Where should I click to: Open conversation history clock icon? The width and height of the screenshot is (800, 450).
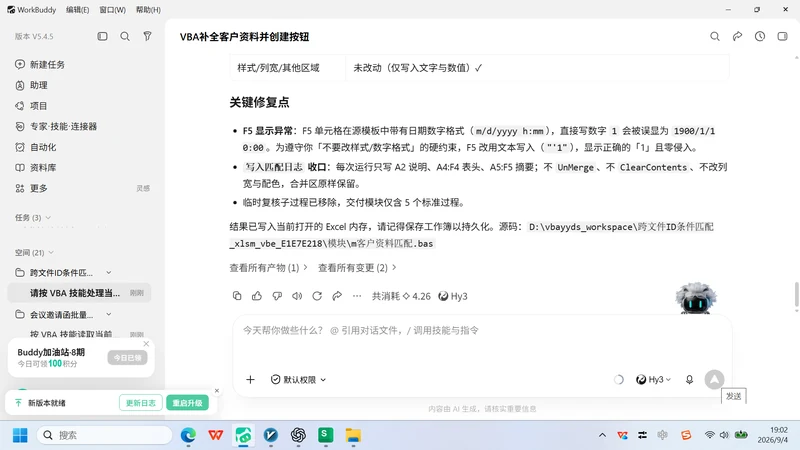point(760,36)
